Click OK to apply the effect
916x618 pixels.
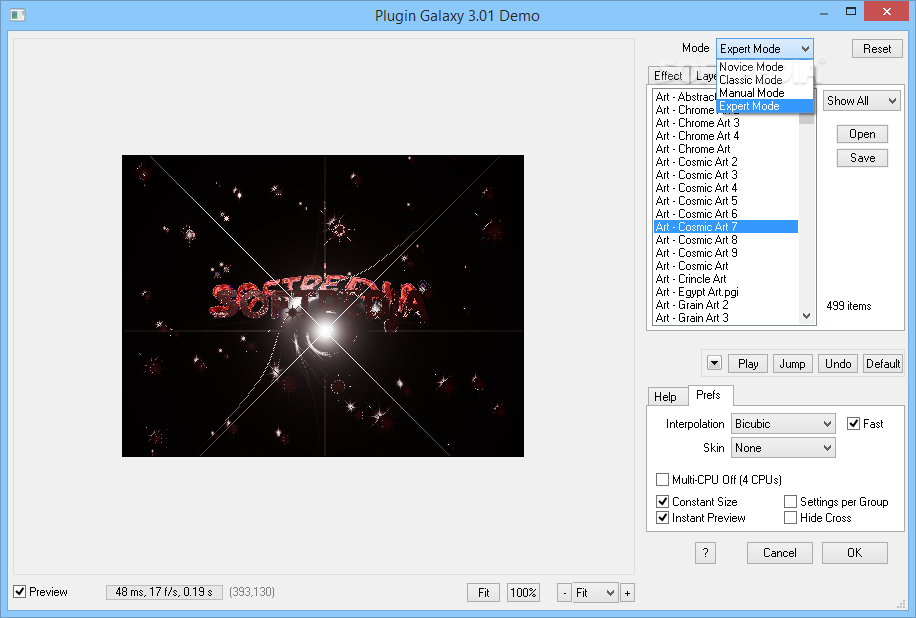pos(854,553)
